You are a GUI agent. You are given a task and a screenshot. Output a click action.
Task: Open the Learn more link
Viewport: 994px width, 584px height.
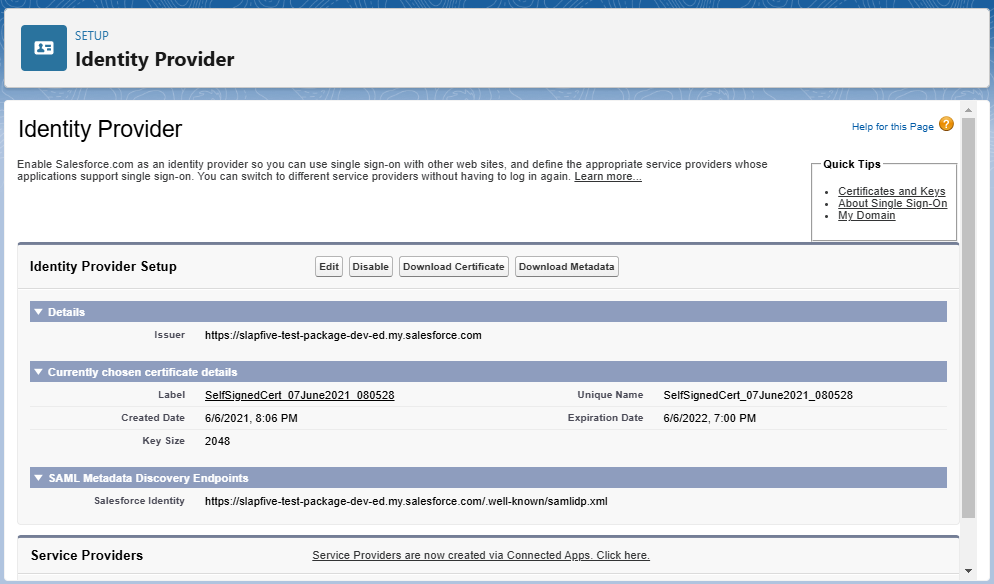click(x=607, y=177)
